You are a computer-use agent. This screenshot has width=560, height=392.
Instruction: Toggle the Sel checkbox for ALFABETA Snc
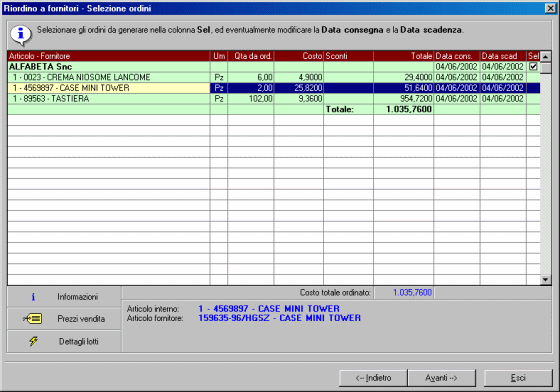click(533, 66)
